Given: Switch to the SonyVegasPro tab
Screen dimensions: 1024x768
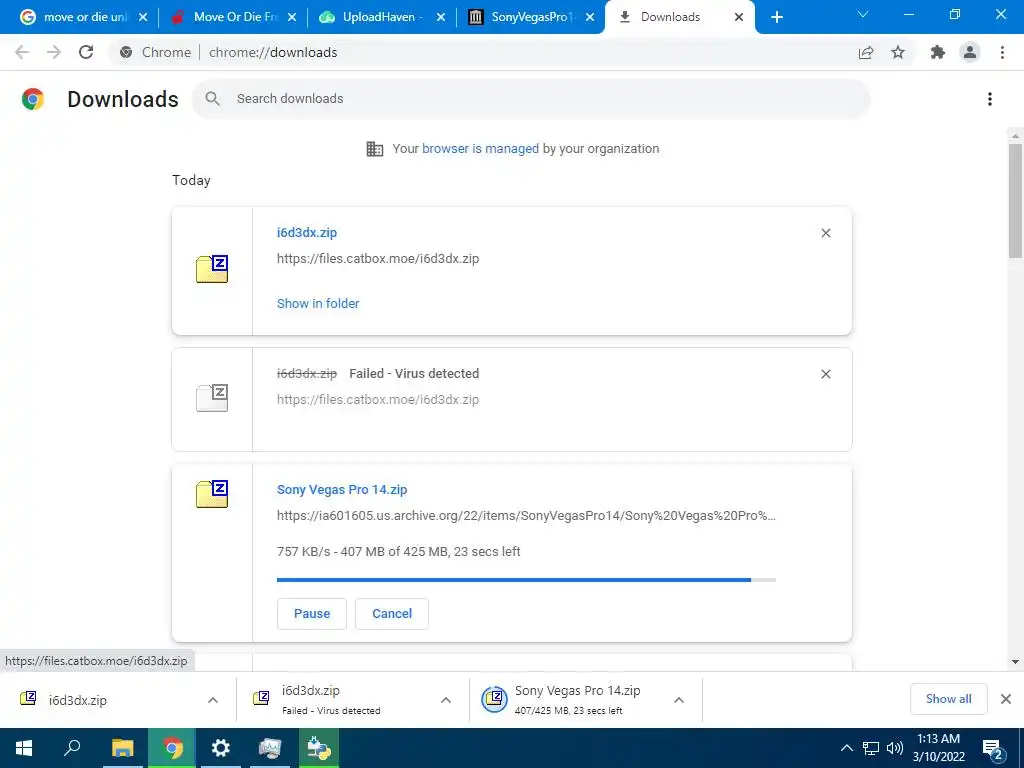Looking at the screenshot, I should click(531, 17).
